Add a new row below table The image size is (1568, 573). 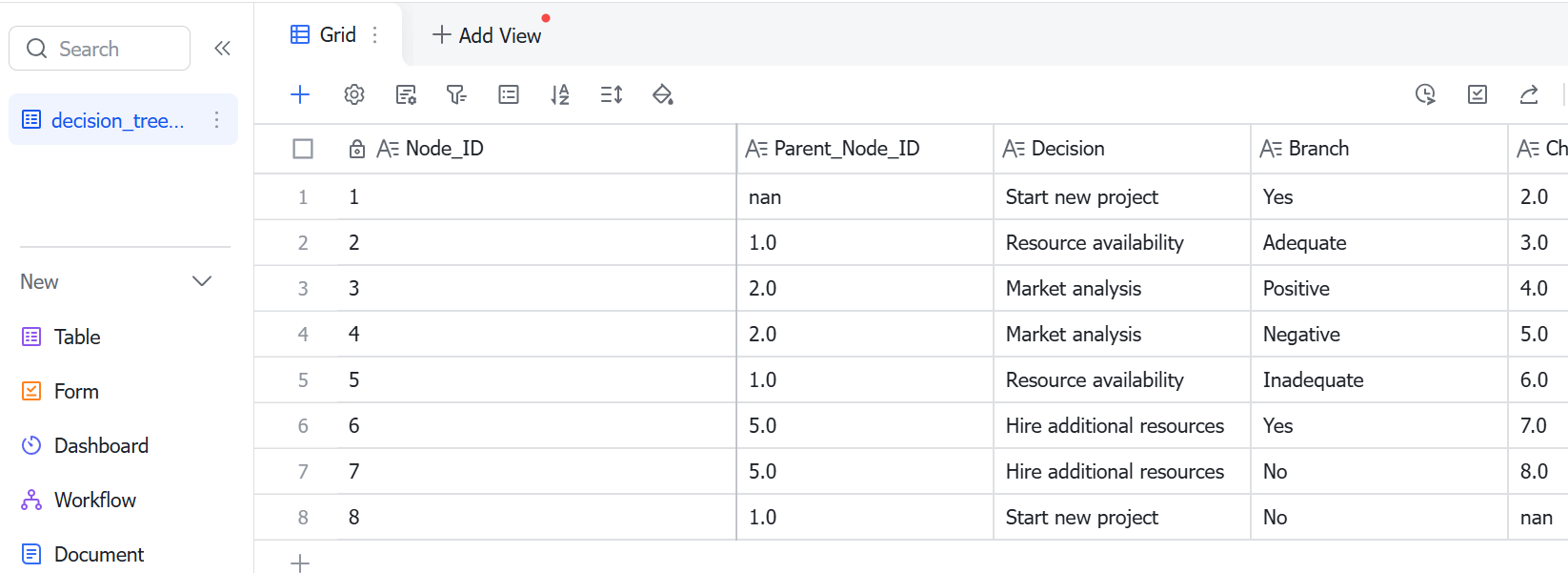coord(300,563)
